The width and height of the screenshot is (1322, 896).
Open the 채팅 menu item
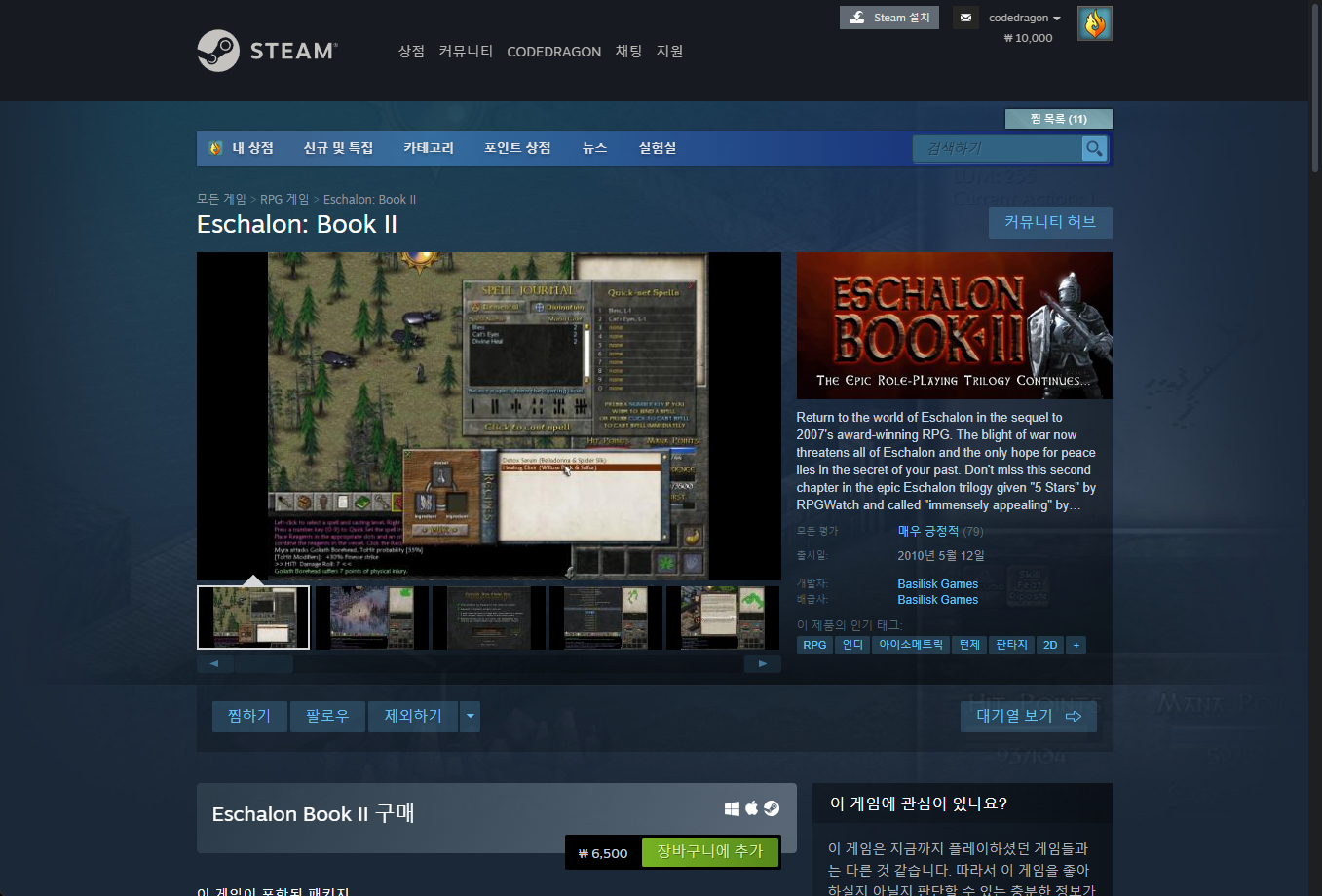pos(628,51)
